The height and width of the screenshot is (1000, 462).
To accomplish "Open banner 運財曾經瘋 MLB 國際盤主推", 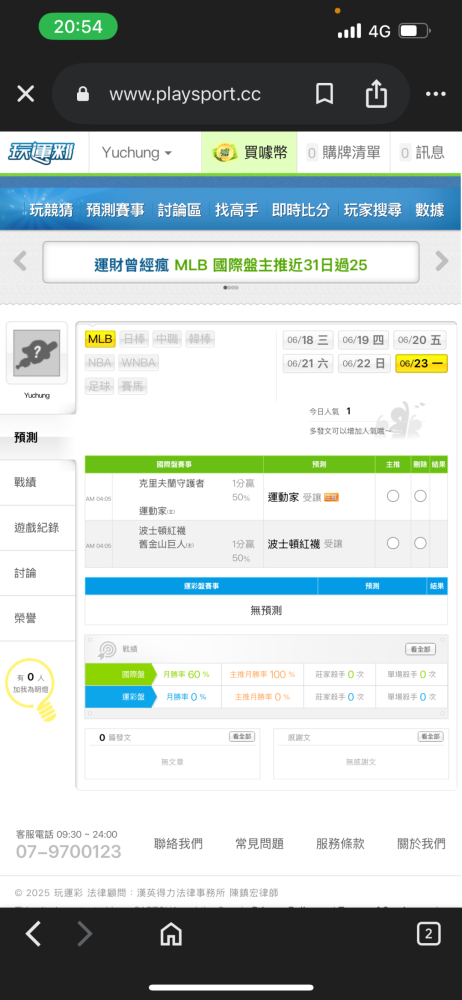I will coord(231,262).
